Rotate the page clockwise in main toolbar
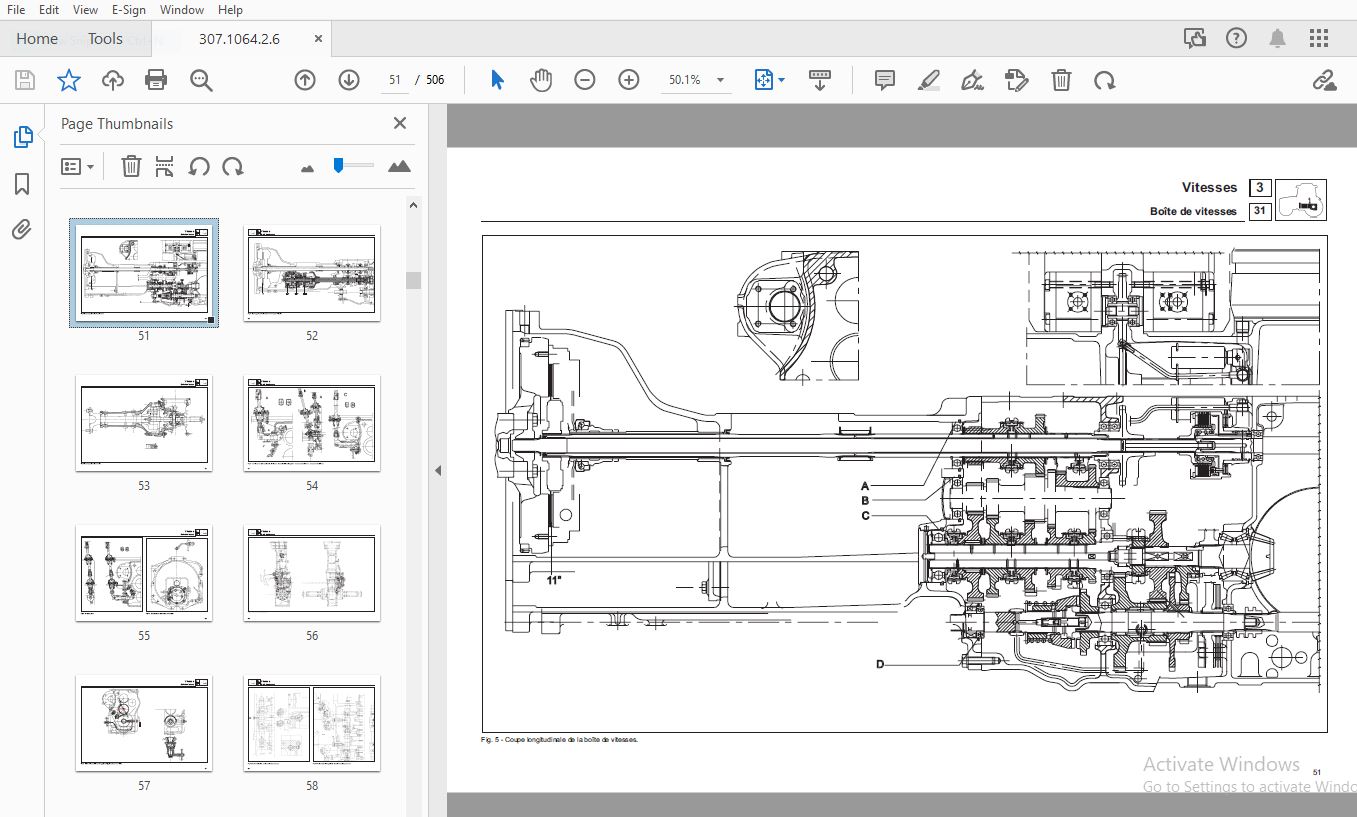 coord(1105,80)
